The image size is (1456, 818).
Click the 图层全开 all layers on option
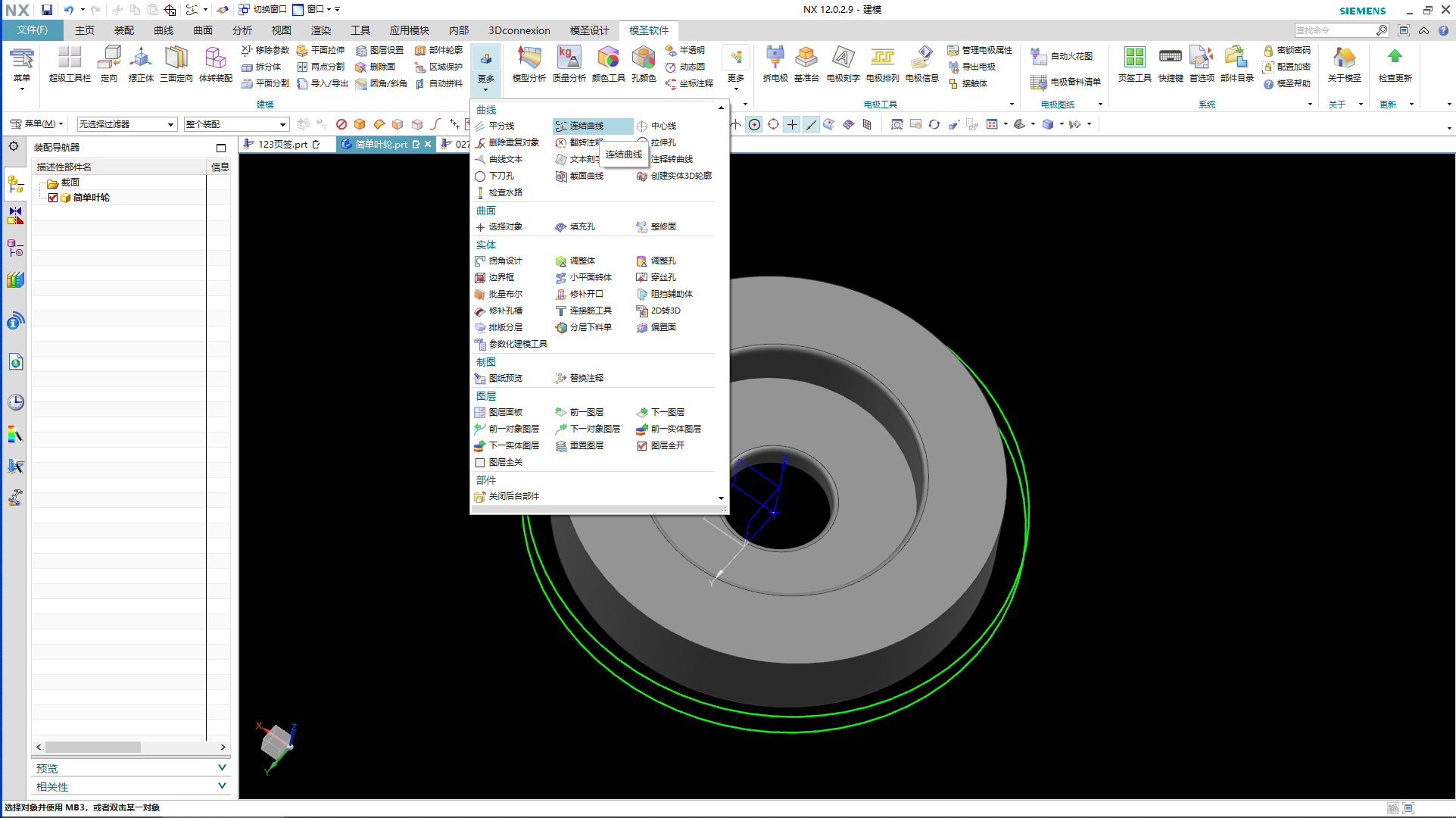tap(661, 445)
